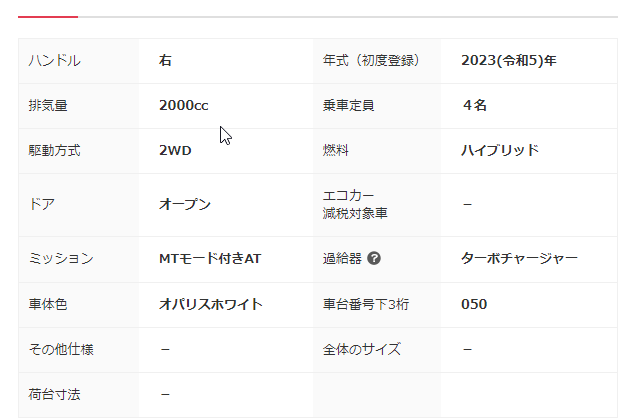
Task: Select the オープン door value
Action: [x=185, y=204]
